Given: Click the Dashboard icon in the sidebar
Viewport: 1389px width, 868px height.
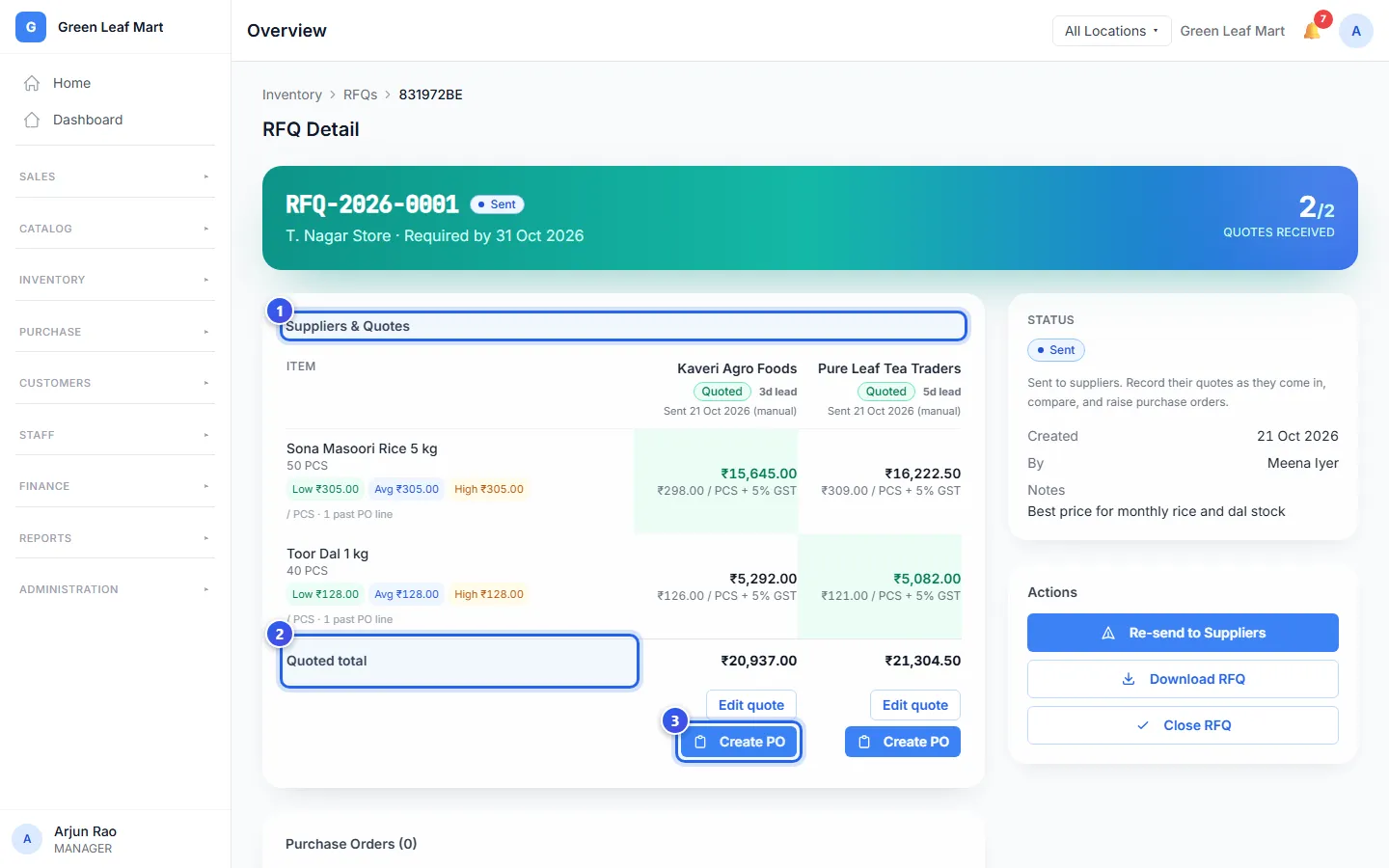Looking at the screenshot, I should tap(32, 120).
